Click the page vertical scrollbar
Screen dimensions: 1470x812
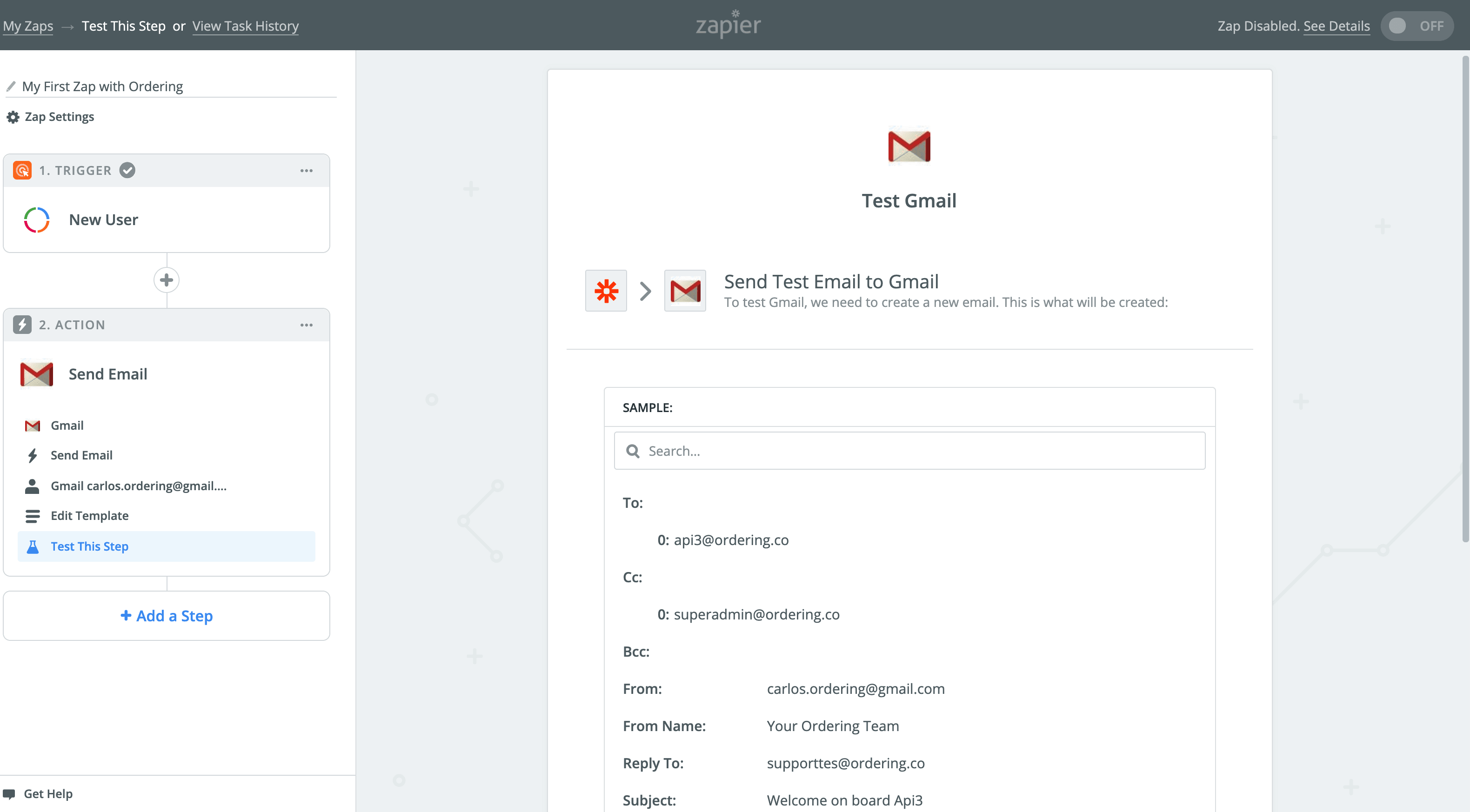pos(1464,297)
